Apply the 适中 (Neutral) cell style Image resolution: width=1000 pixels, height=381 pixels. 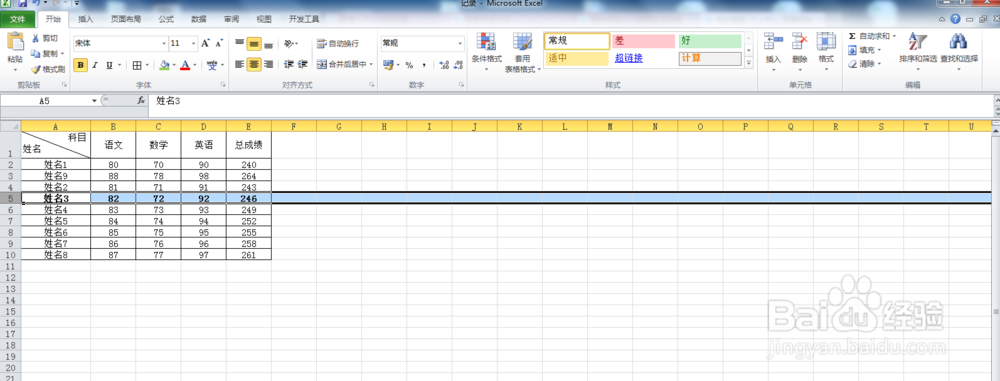click(577, 59)
